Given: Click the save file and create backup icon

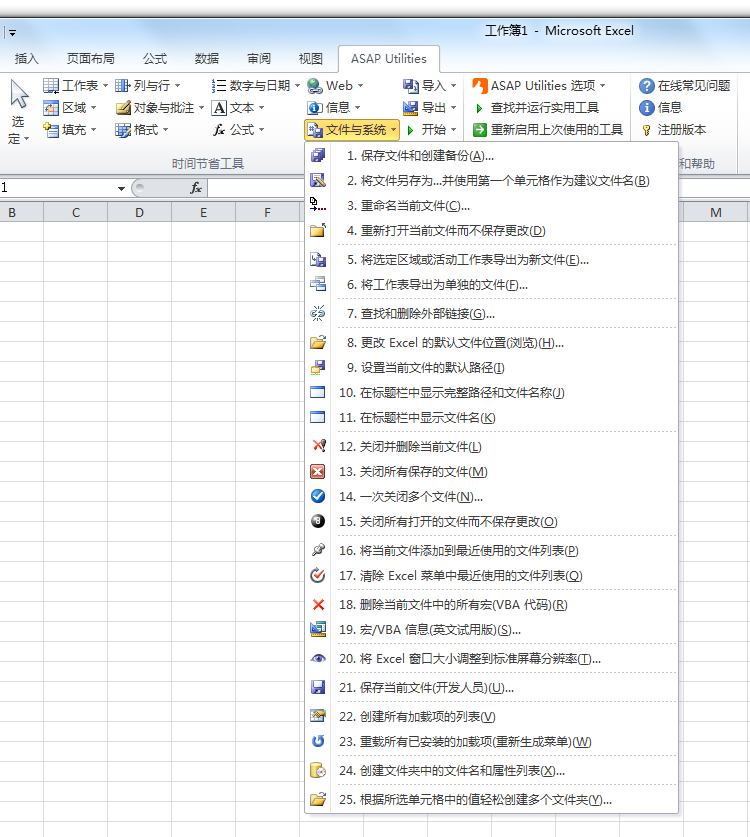Looking at the screenshot, I should coord(318,155).
